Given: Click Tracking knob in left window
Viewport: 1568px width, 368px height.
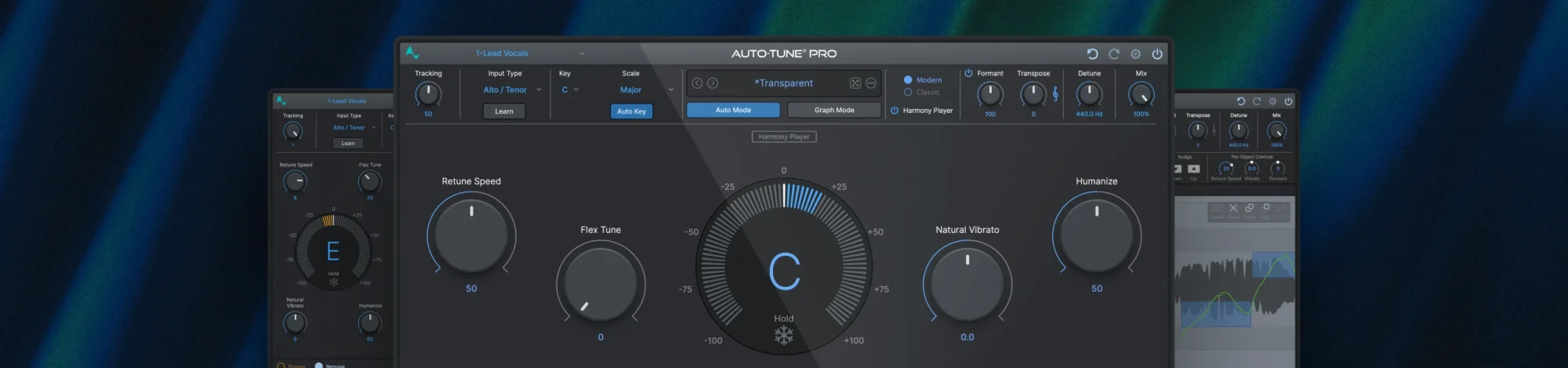Looking at the screenshot, I should (x=292, y=131).
